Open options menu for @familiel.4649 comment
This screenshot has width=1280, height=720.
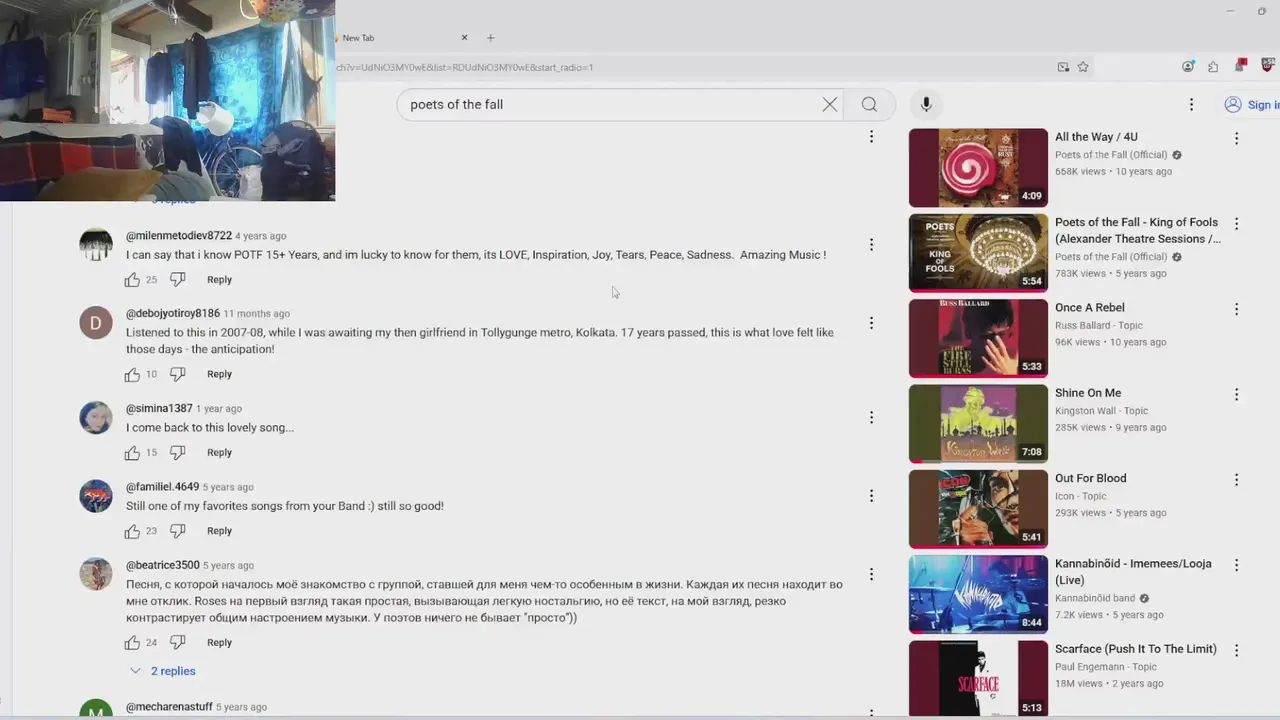871,496
